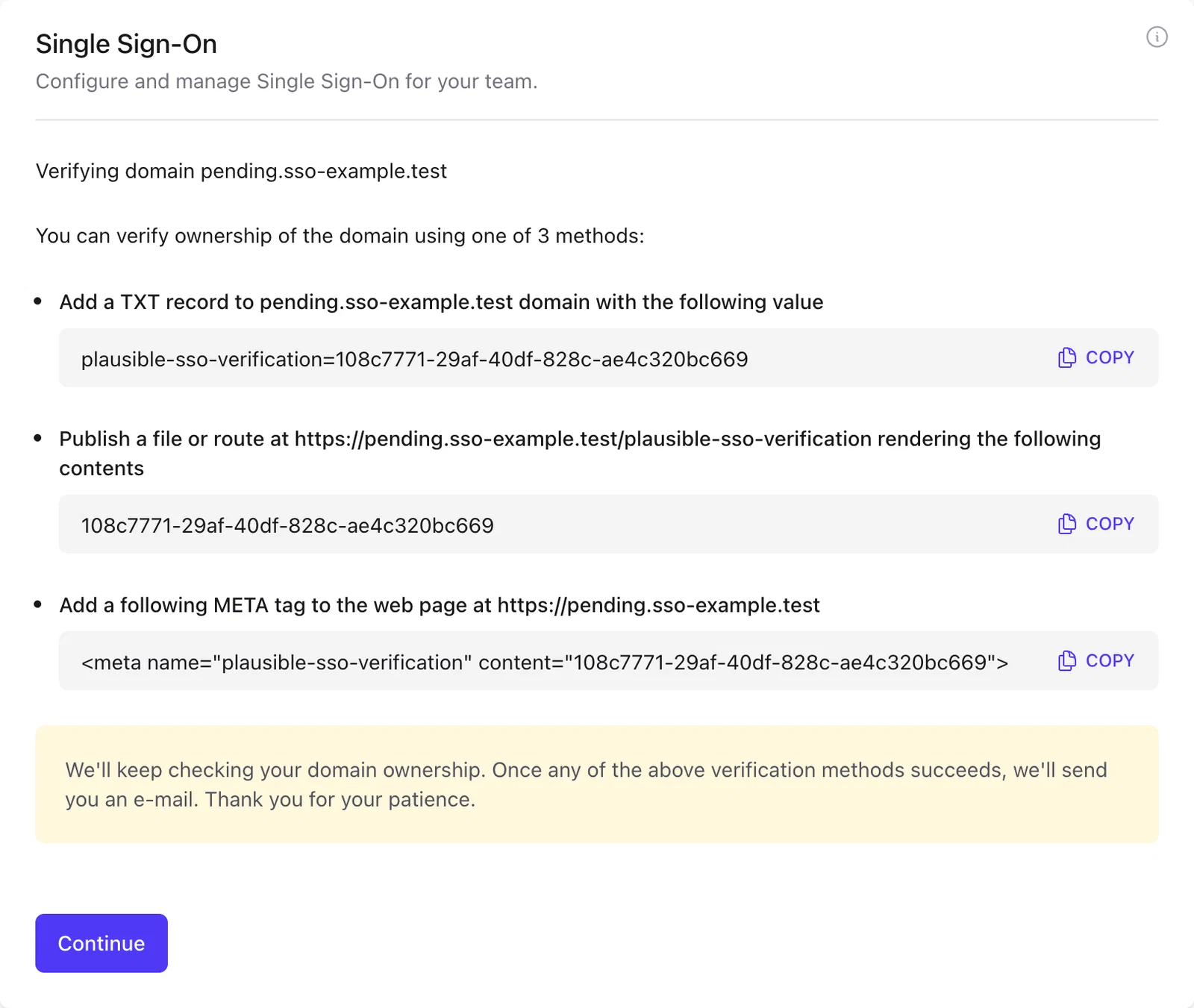Select the TXT record value text field
Image resolution: width=1194 pixels, height=1008 pixels.
[x=609, y=357]
